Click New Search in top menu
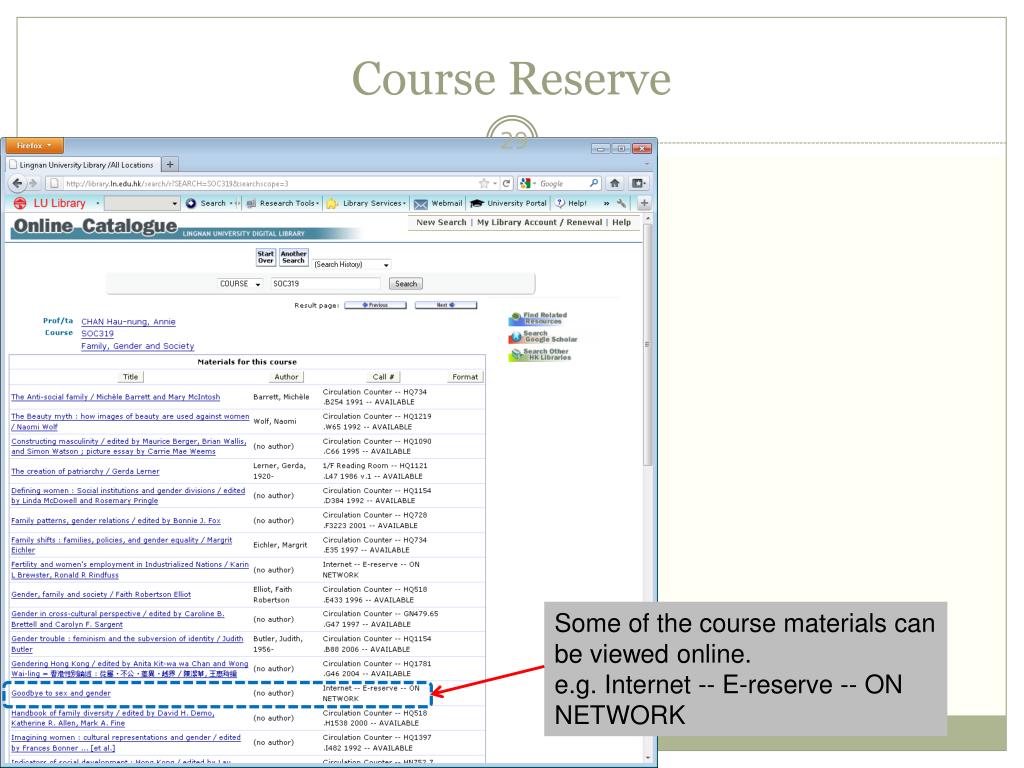This screenshot has width=1024, height=768. point(441,222)
